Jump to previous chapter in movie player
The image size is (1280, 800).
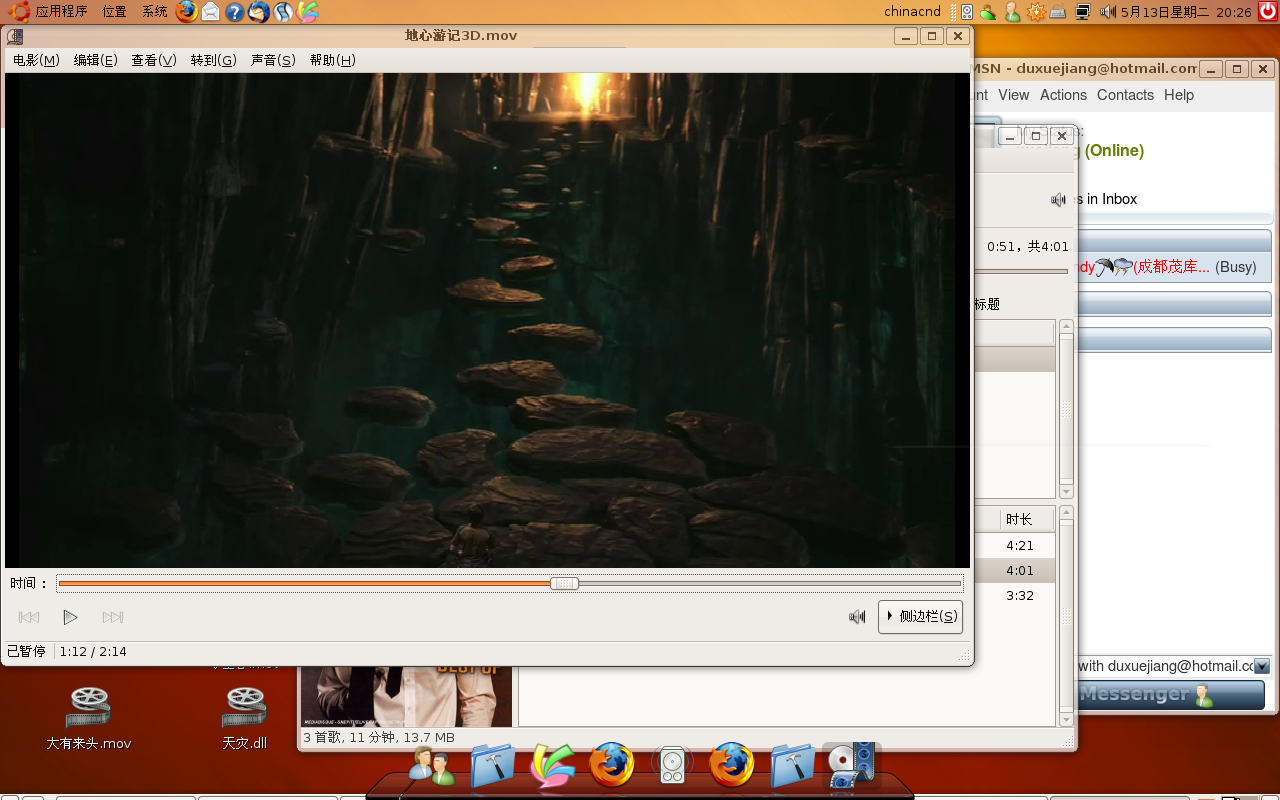point(29,617)
